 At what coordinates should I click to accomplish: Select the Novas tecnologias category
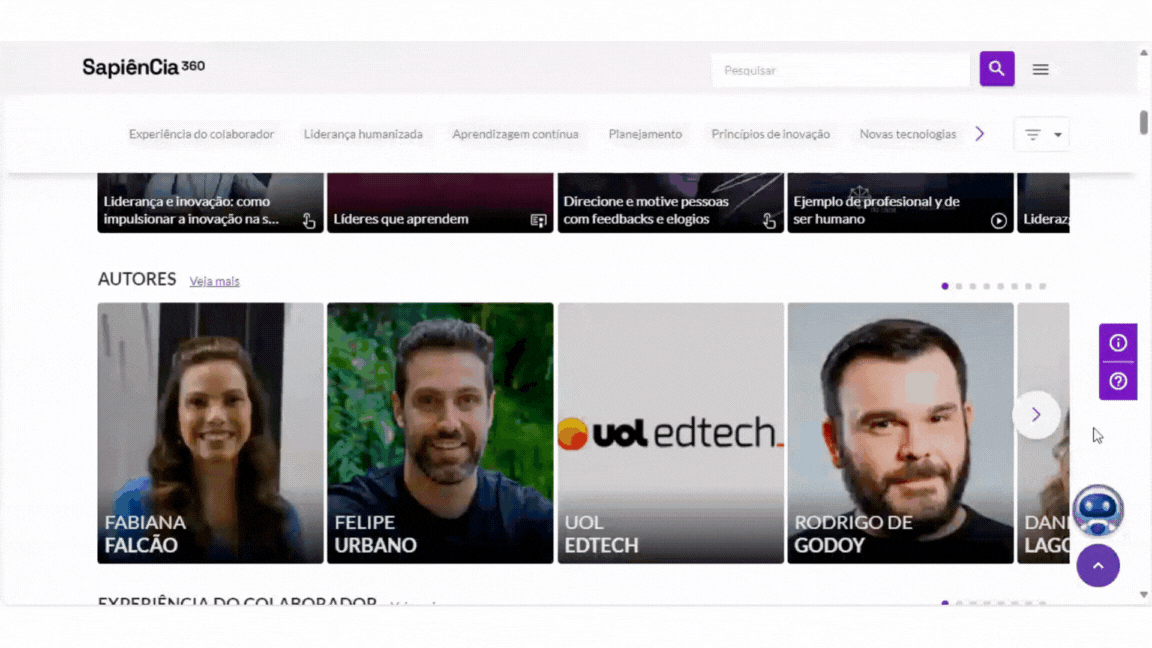(907, 134)
